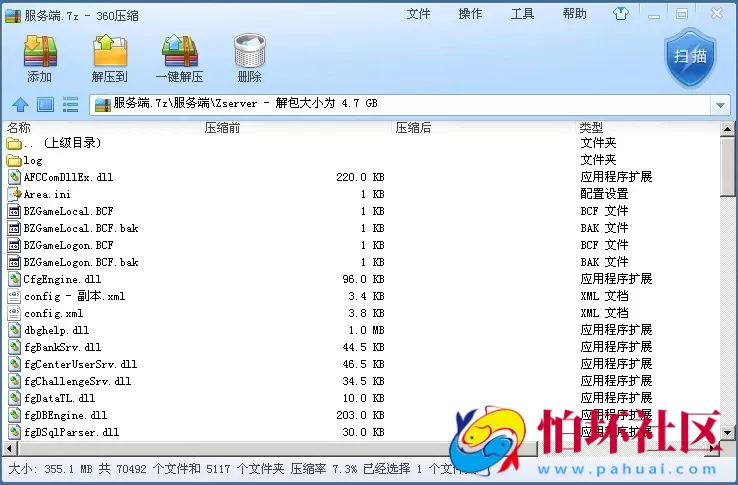
Task: Start a scan with the 扫描 shield
Action: (x=690, y=57)
